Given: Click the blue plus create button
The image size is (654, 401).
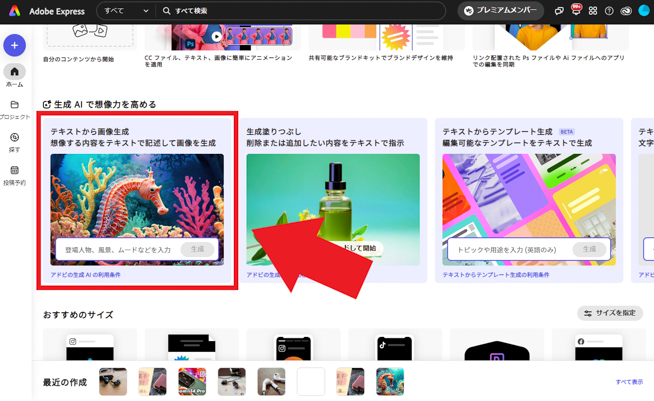Looking at the screenshot, I should click(14, 45).
